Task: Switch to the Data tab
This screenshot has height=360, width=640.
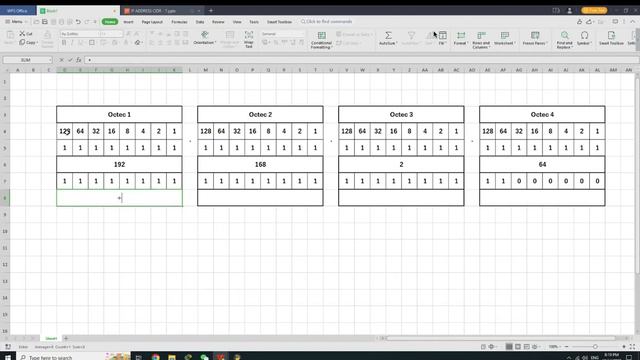Action: pos(200,22)
